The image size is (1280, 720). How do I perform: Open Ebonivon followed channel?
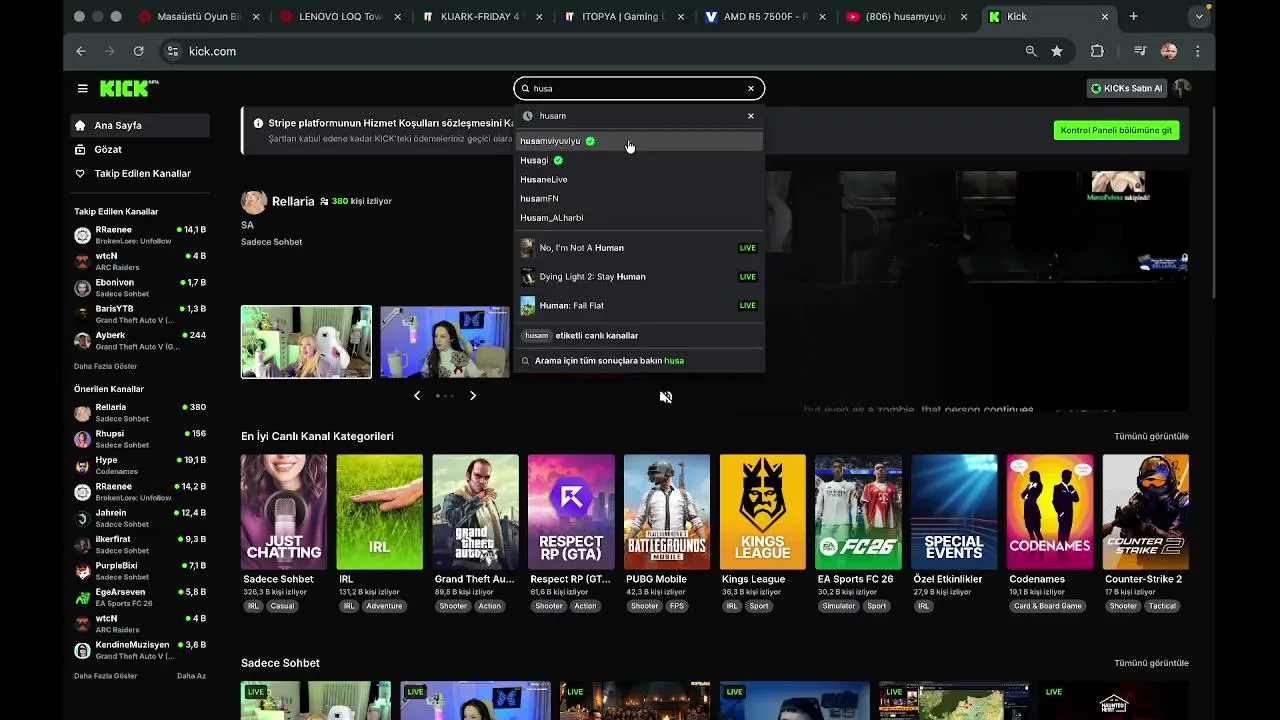(x=140, y=288)
